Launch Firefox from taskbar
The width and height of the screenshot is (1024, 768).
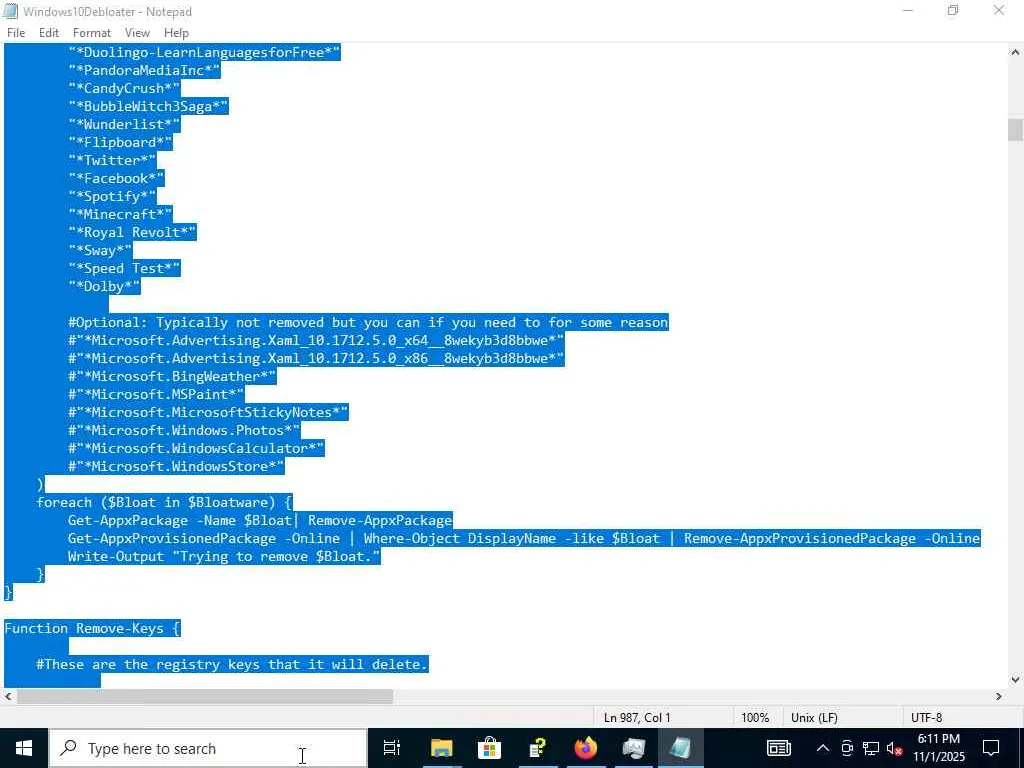586,748
